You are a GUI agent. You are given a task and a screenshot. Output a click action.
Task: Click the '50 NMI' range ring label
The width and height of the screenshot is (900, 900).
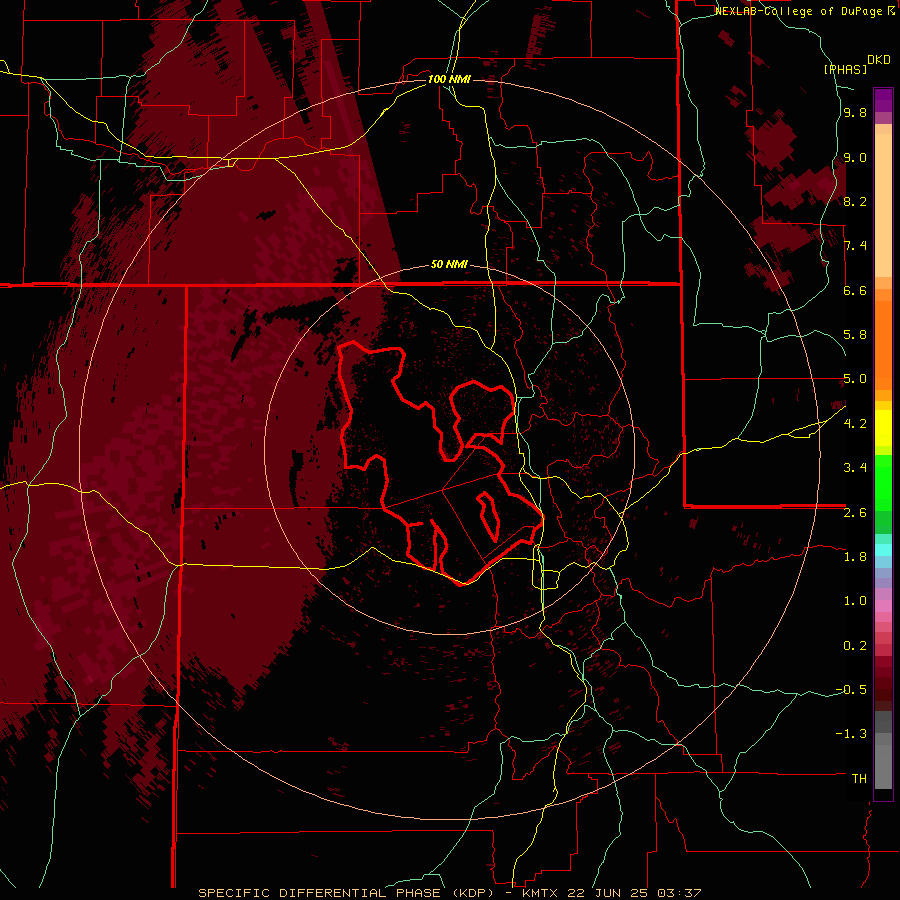coord(449,264)
